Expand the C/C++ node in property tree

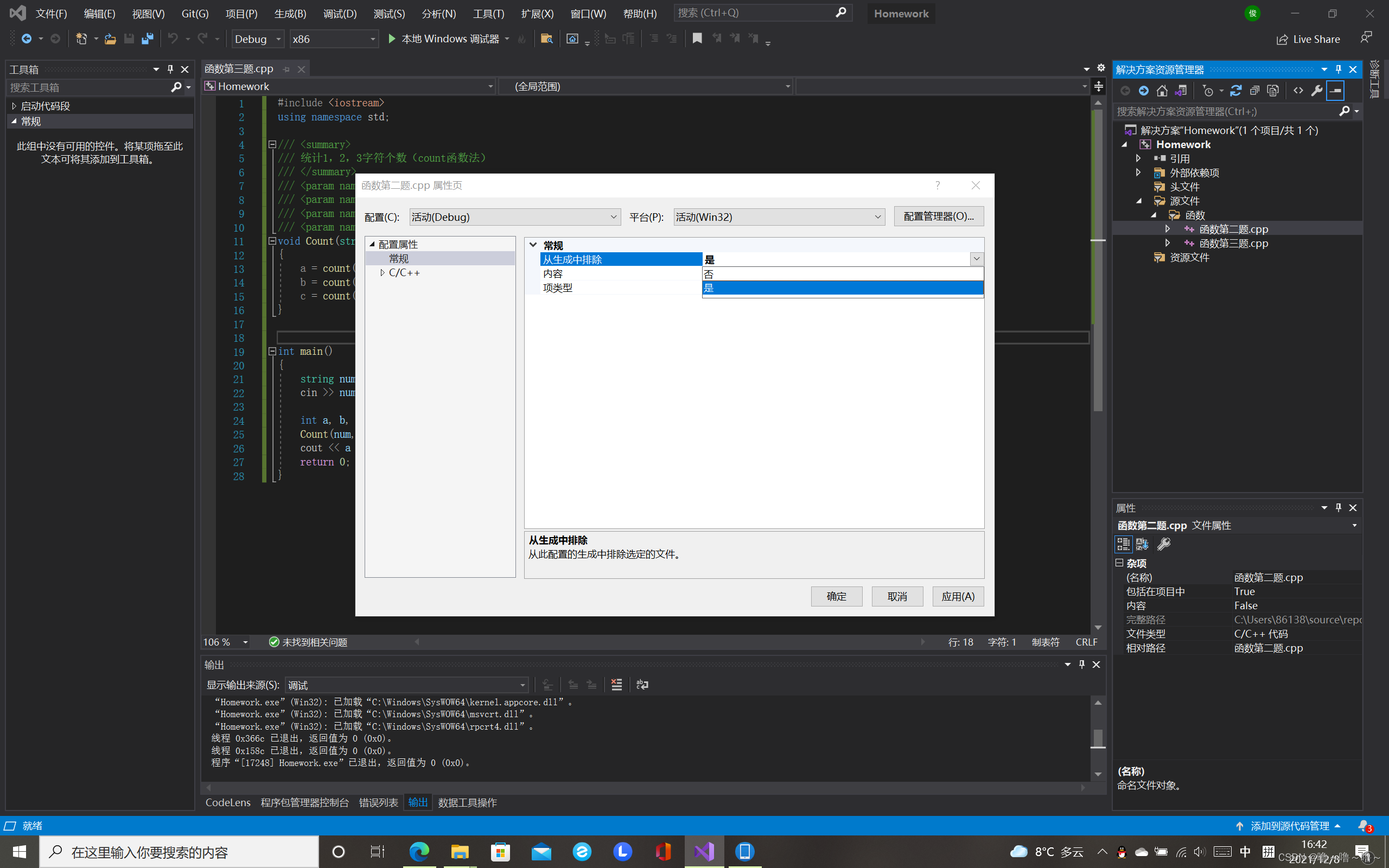pyautogui.click(x=383, y=273)
